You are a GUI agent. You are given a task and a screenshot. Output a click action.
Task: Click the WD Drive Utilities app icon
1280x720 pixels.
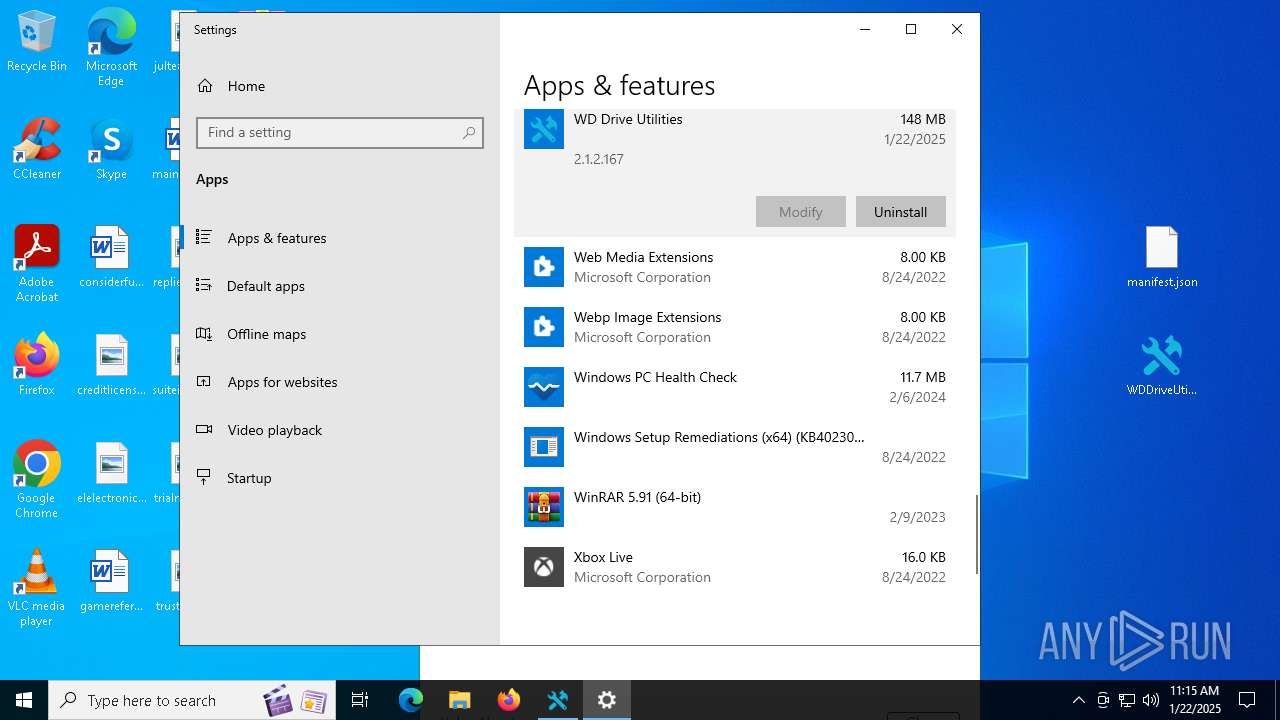(544, 129)
